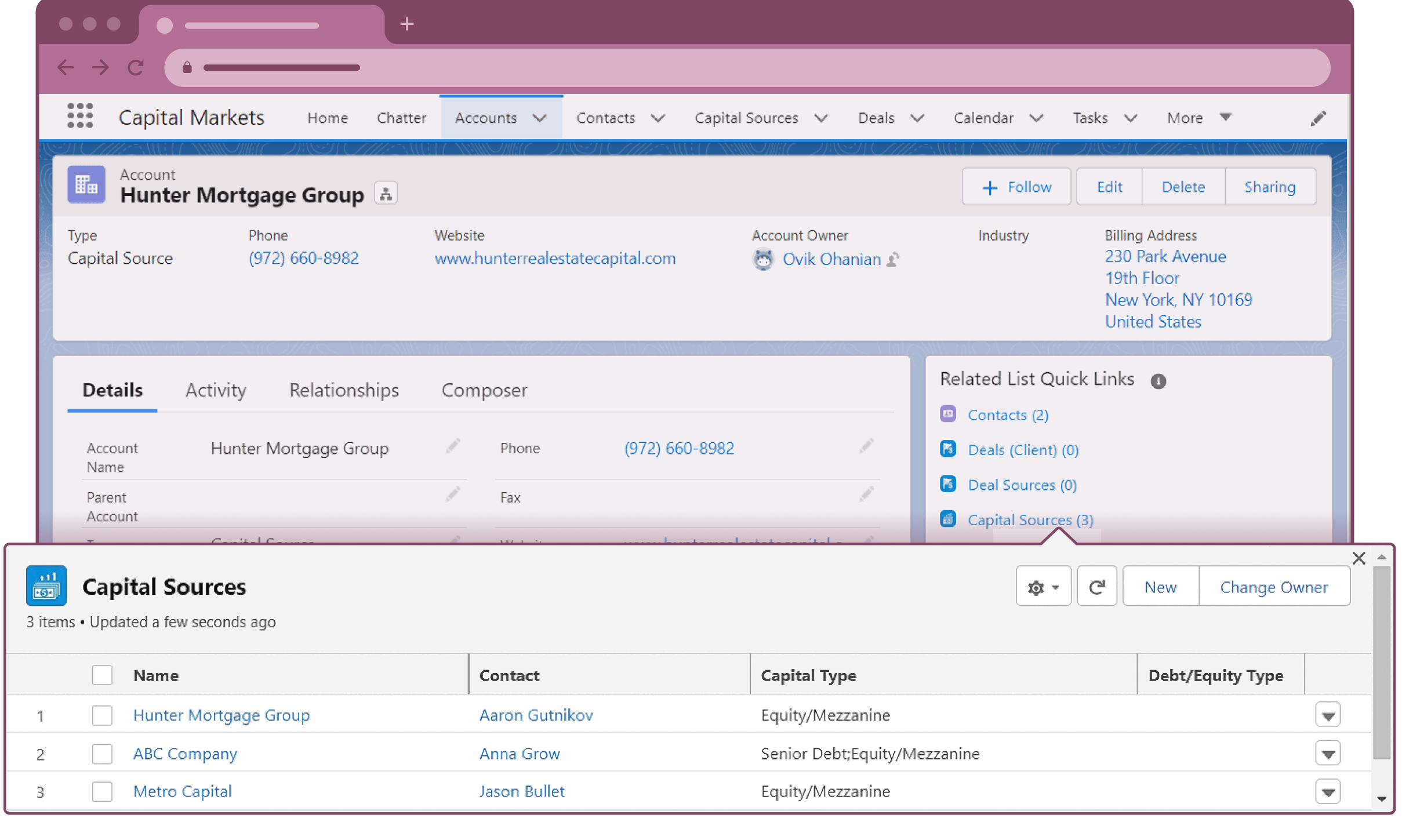
Task: Click info icon next to Related List Quick Links
Action: tap(1158, 381)
